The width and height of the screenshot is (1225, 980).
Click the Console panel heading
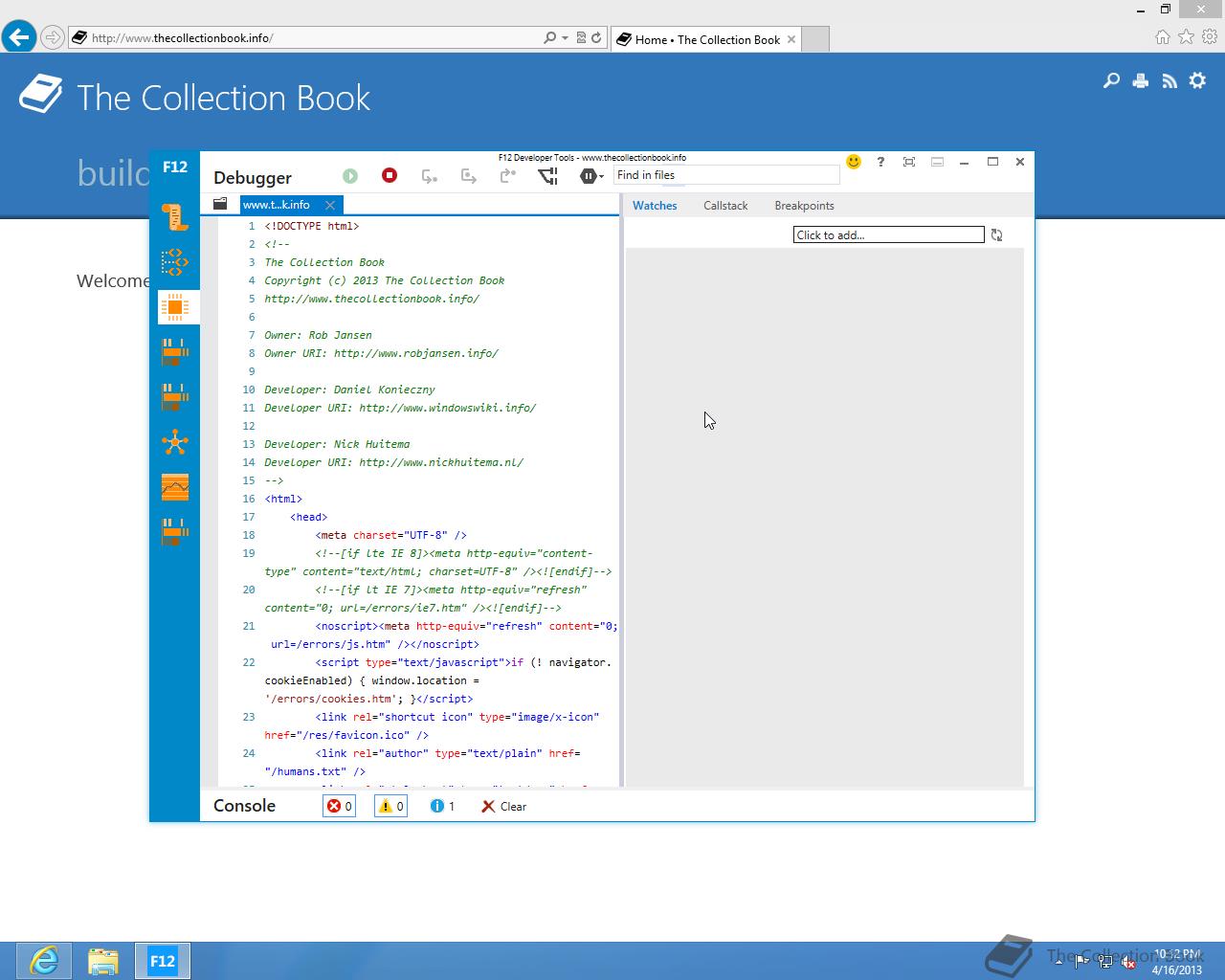(x=244, y=806)
